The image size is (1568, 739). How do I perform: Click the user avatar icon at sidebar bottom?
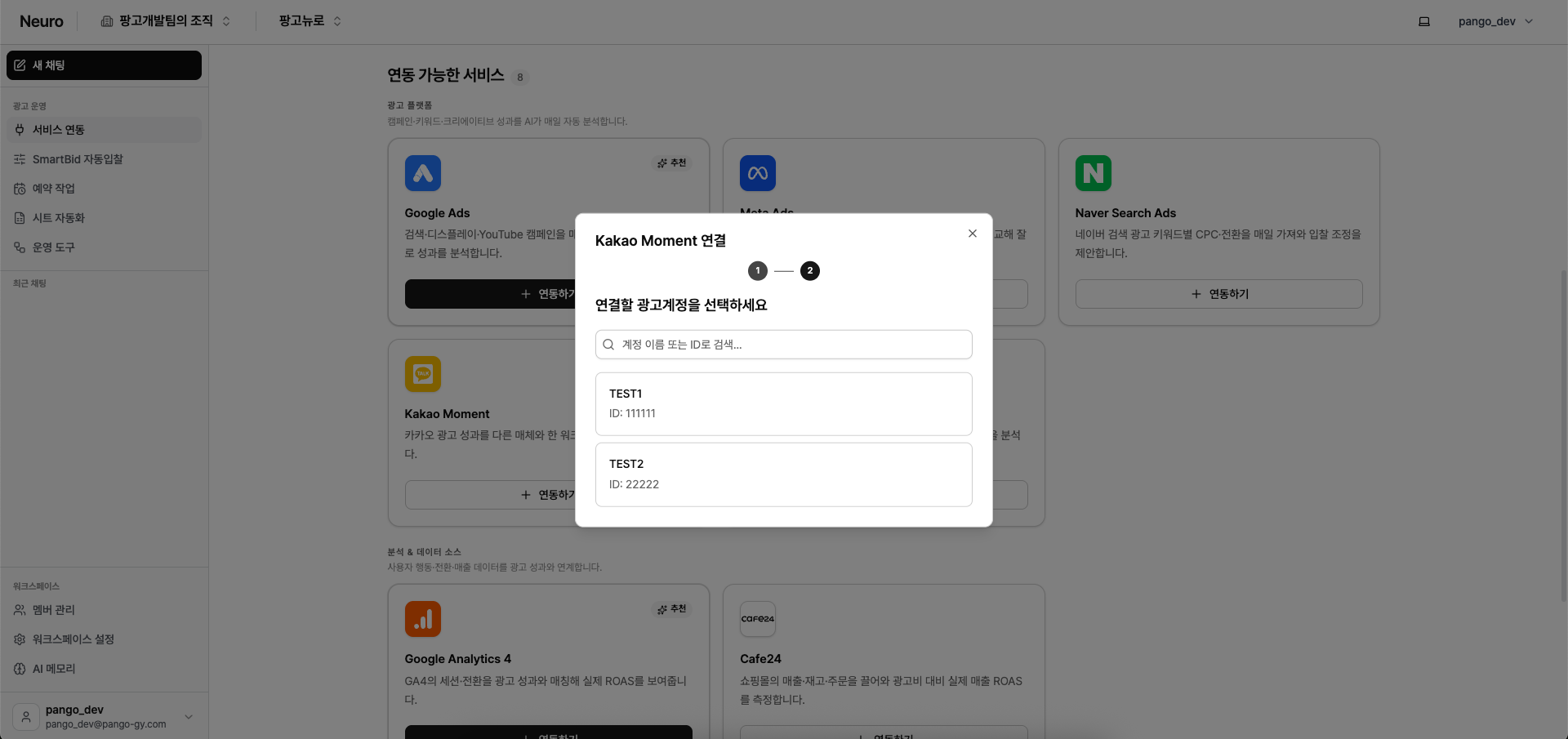click(x=26, y=717)
